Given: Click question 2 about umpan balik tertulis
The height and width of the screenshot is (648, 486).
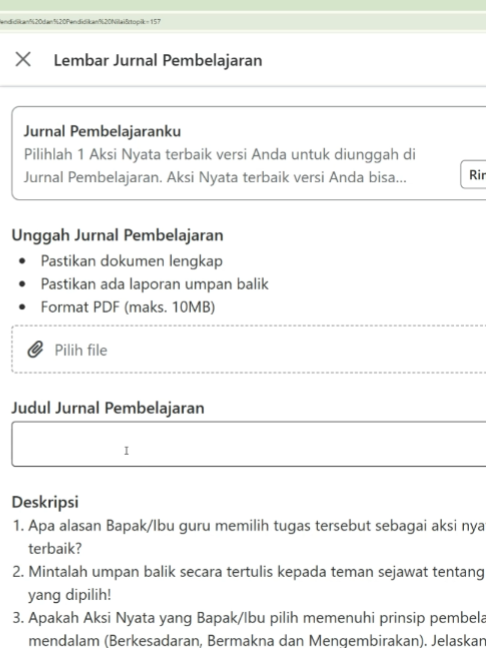Looking at the screenshot, I should [x=249, y=584].
